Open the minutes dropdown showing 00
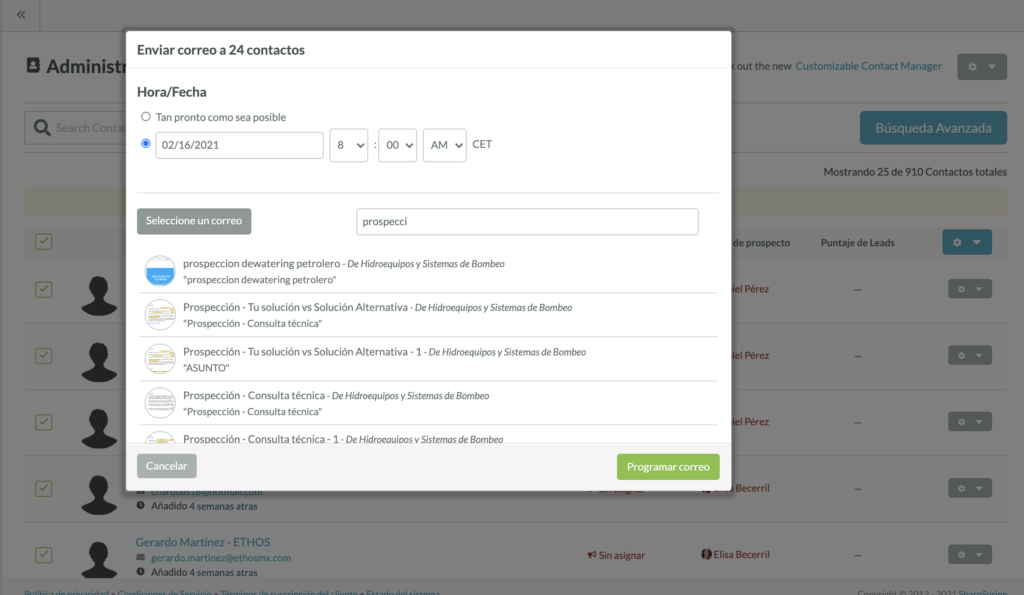 click(x=397, y=145)
